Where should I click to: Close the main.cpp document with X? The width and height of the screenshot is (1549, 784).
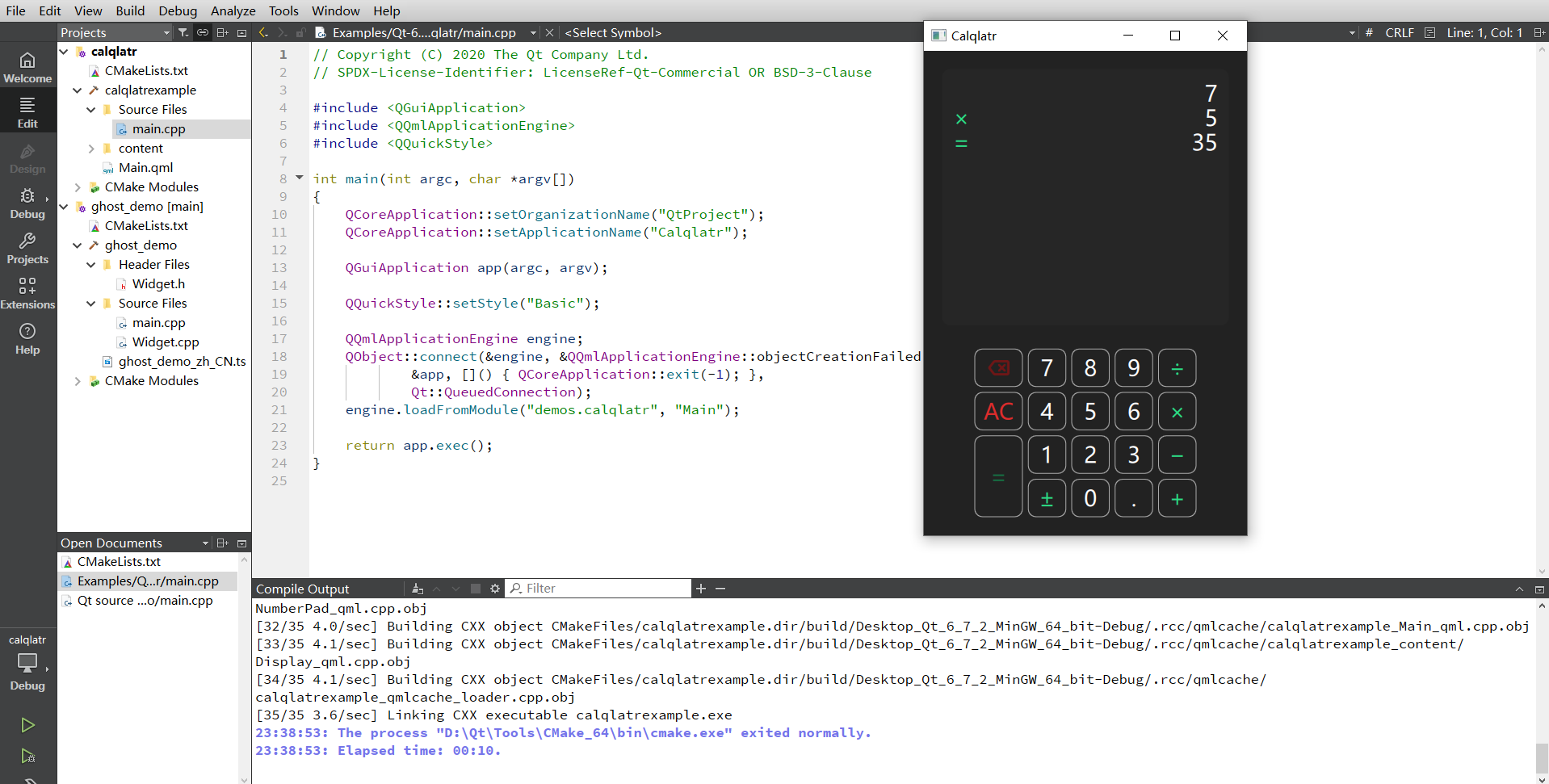click(x=549, y=32)
